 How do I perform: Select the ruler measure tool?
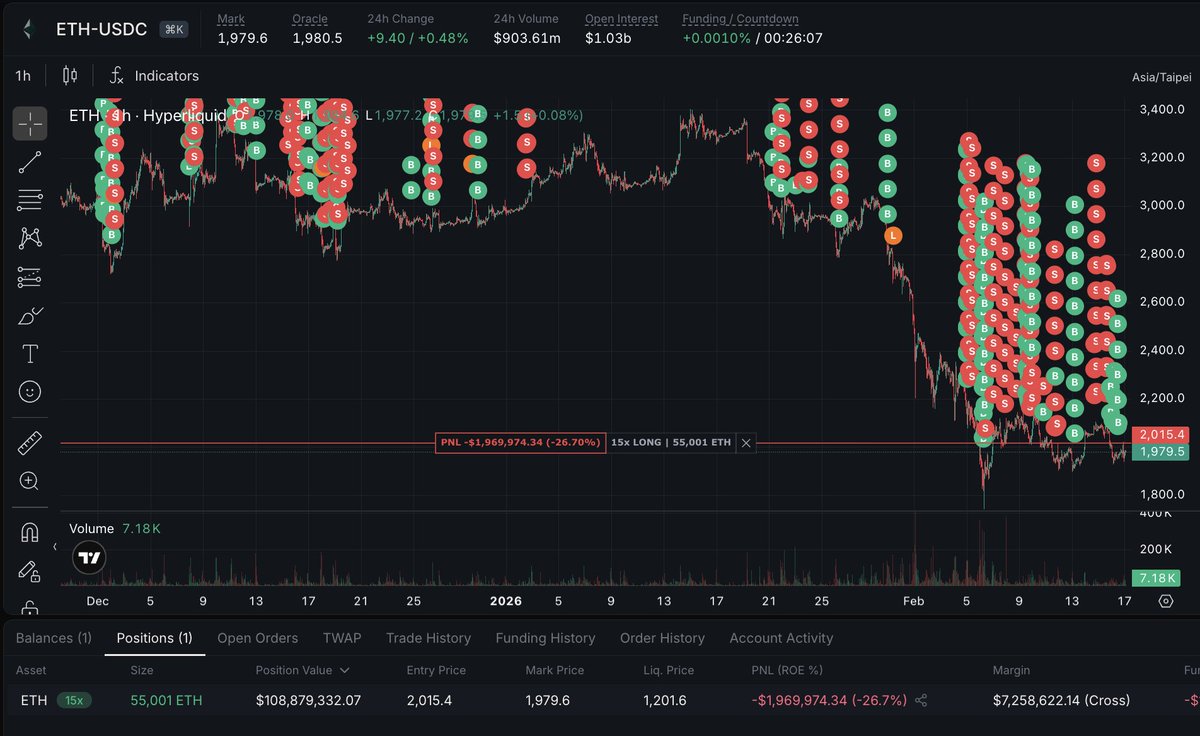[x=30, y=443]
